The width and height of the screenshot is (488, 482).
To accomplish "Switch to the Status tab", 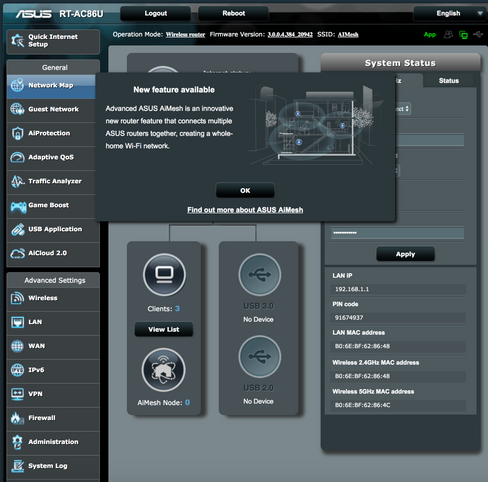I will (x=449, y=81).
